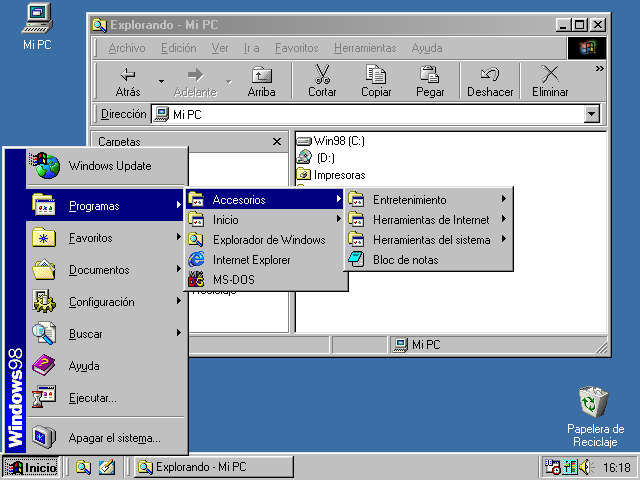
Task: Open the Herramientas menu
Action: 365,48
